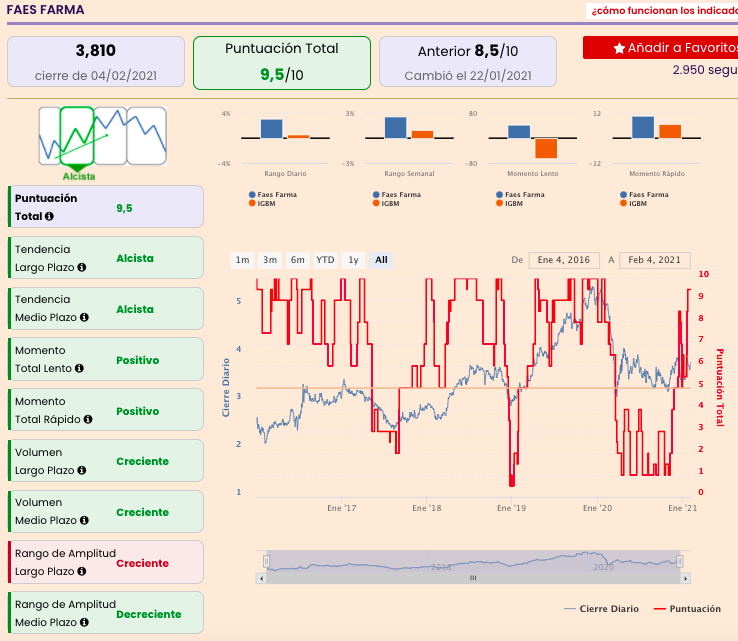Click the Puntuación Total 9,5/10 card
This screenshot has height=641, width=738.
pos(282,63)
